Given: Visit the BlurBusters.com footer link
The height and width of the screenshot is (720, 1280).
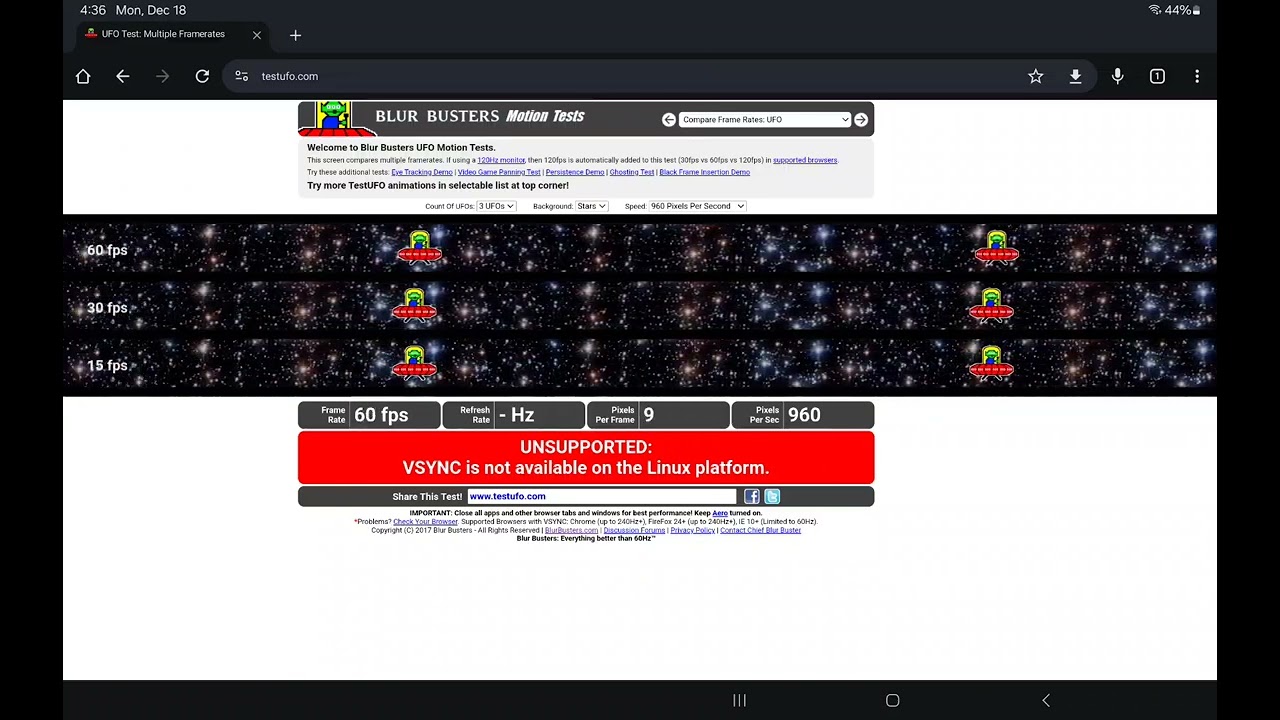Looking at the screenshot, I should [571, 530].
